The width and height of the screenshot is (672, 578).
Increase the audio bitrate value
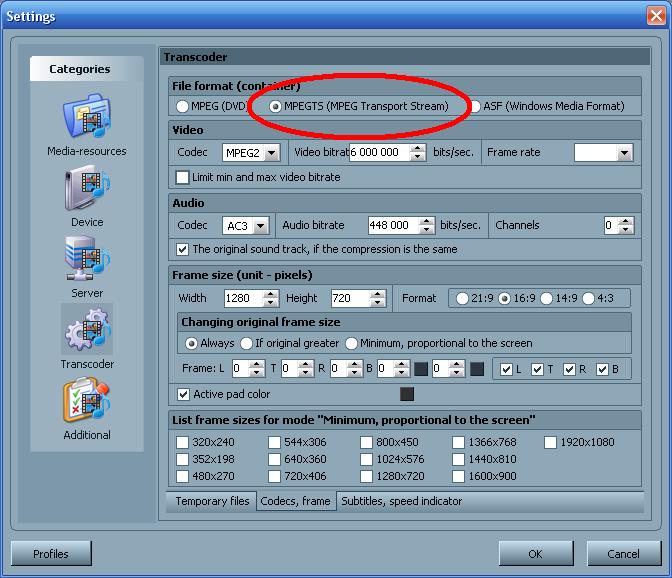point(426,221)
